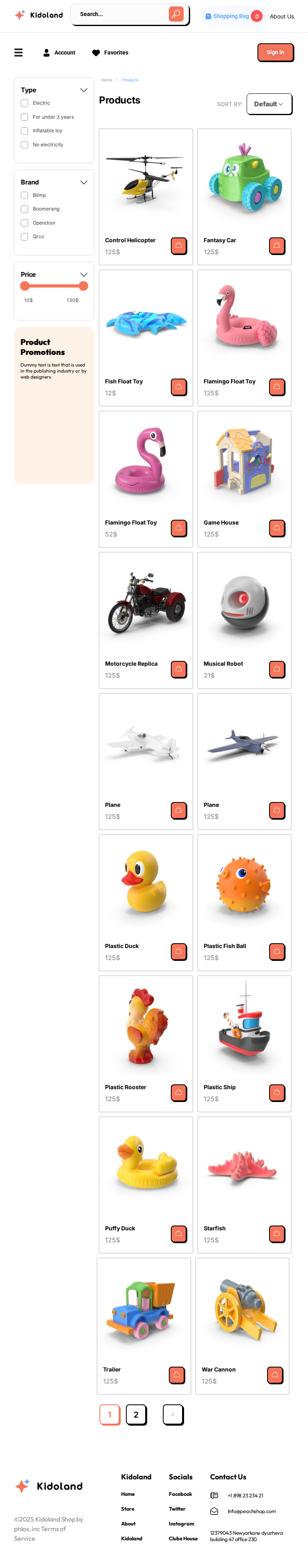
Task: Open the Account menu item
Action: 59,53
